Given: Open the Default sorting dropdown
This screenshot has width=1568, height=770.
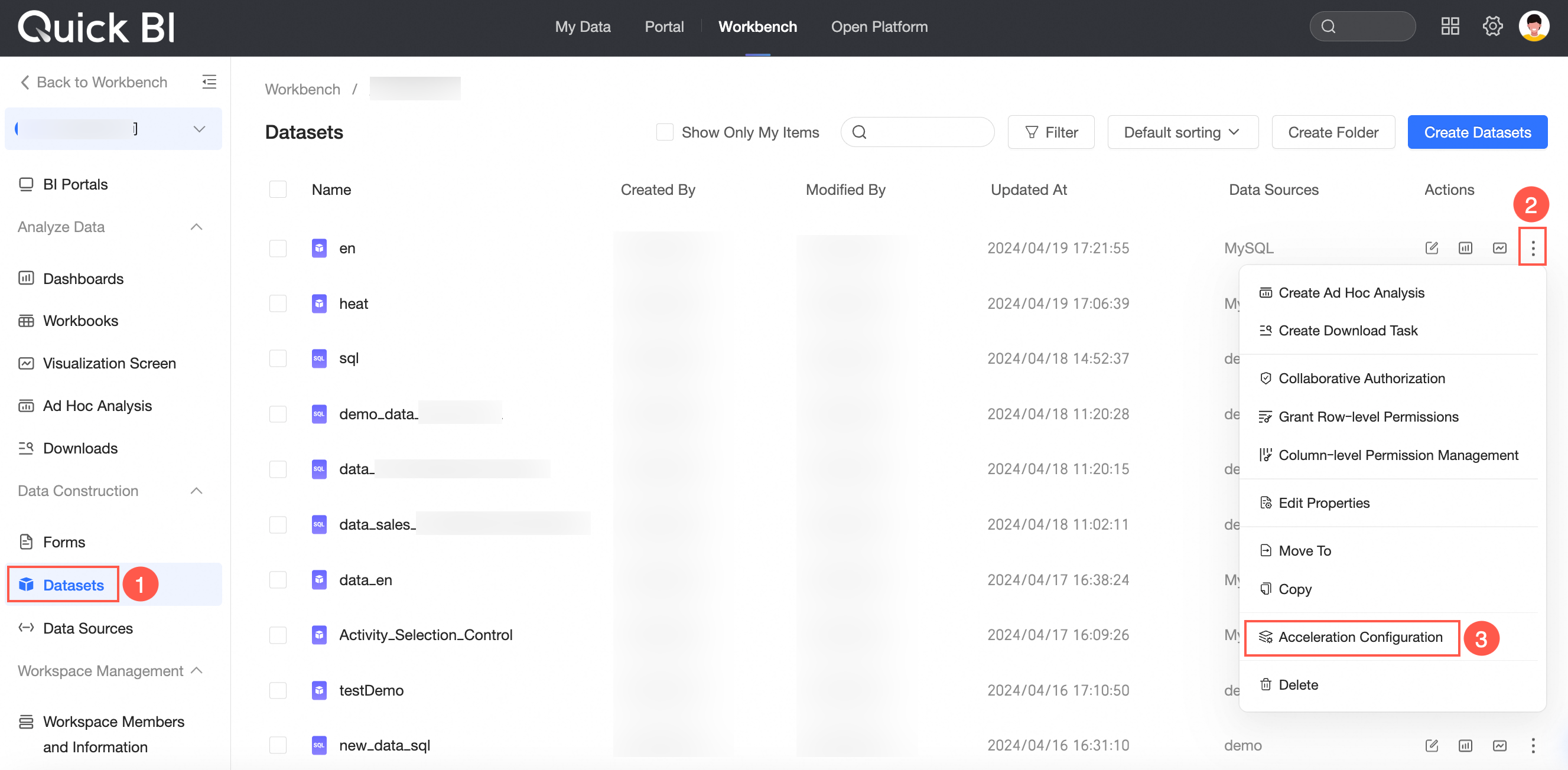Looking at the screenshot, I should point(1182,132).
